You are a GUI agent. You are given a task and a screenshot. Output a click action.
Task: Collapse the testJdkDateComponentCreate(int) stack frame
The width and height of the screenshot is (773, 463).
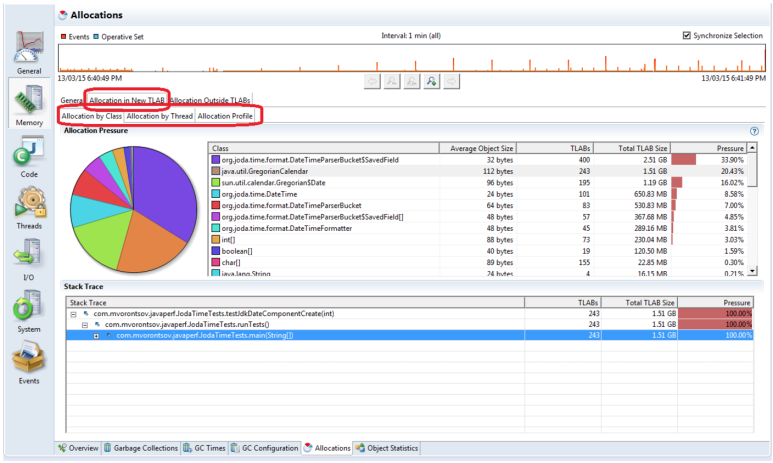(73, 314)
